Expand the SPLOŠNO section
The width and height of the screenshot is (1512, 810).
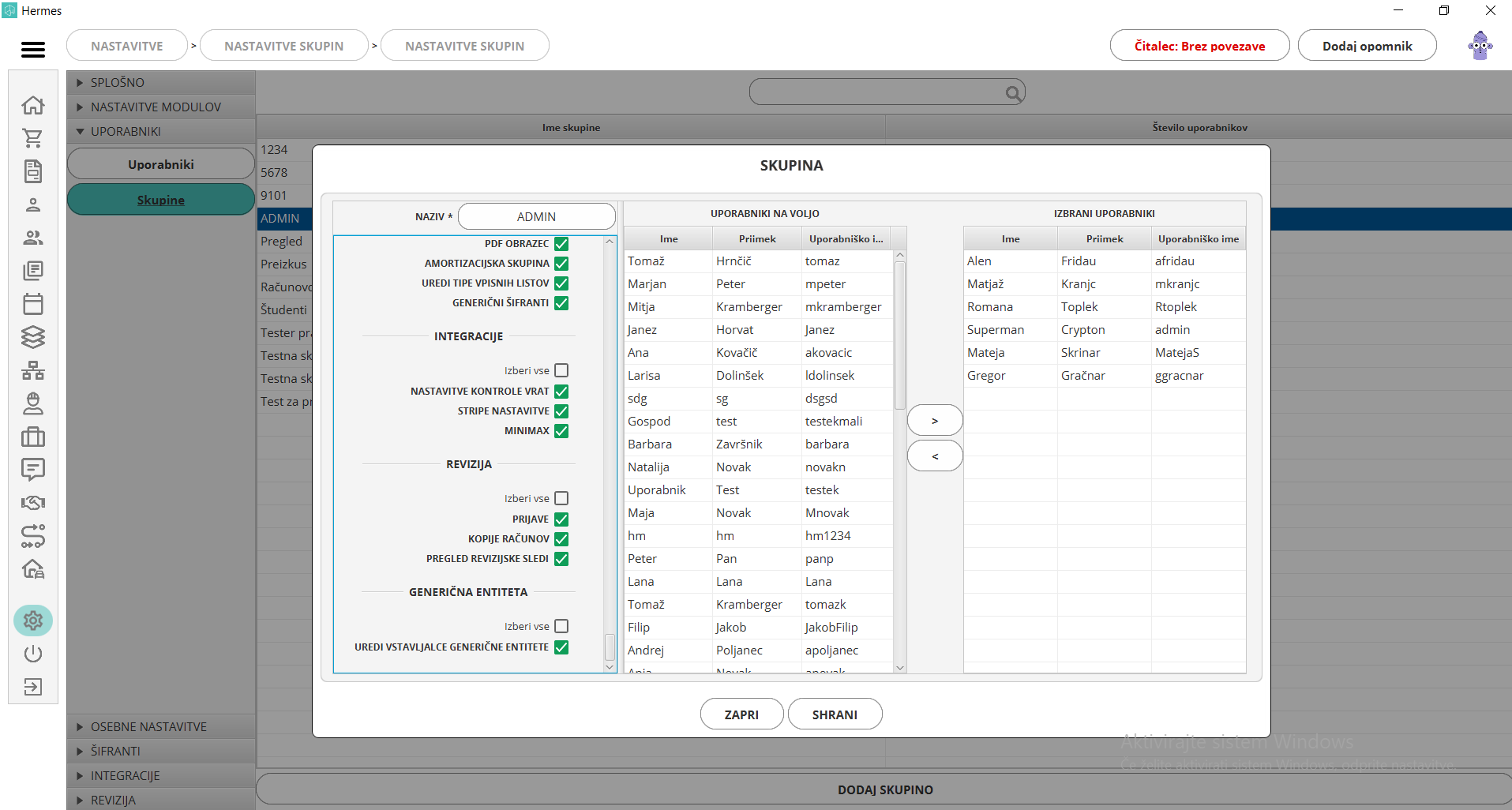(161, 82)
